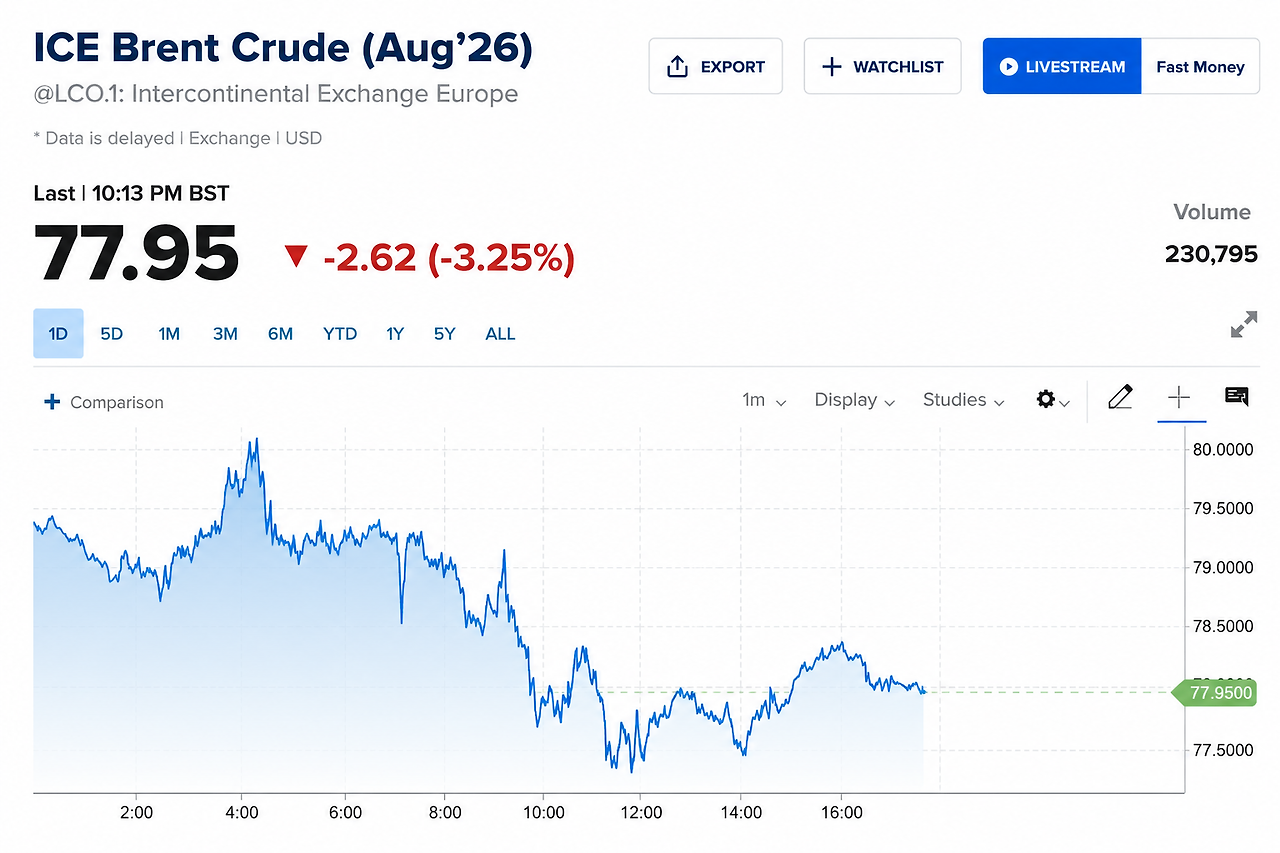Switch to the 5D time range
This screenshot has height=853, width=1280.
(112, 334)
